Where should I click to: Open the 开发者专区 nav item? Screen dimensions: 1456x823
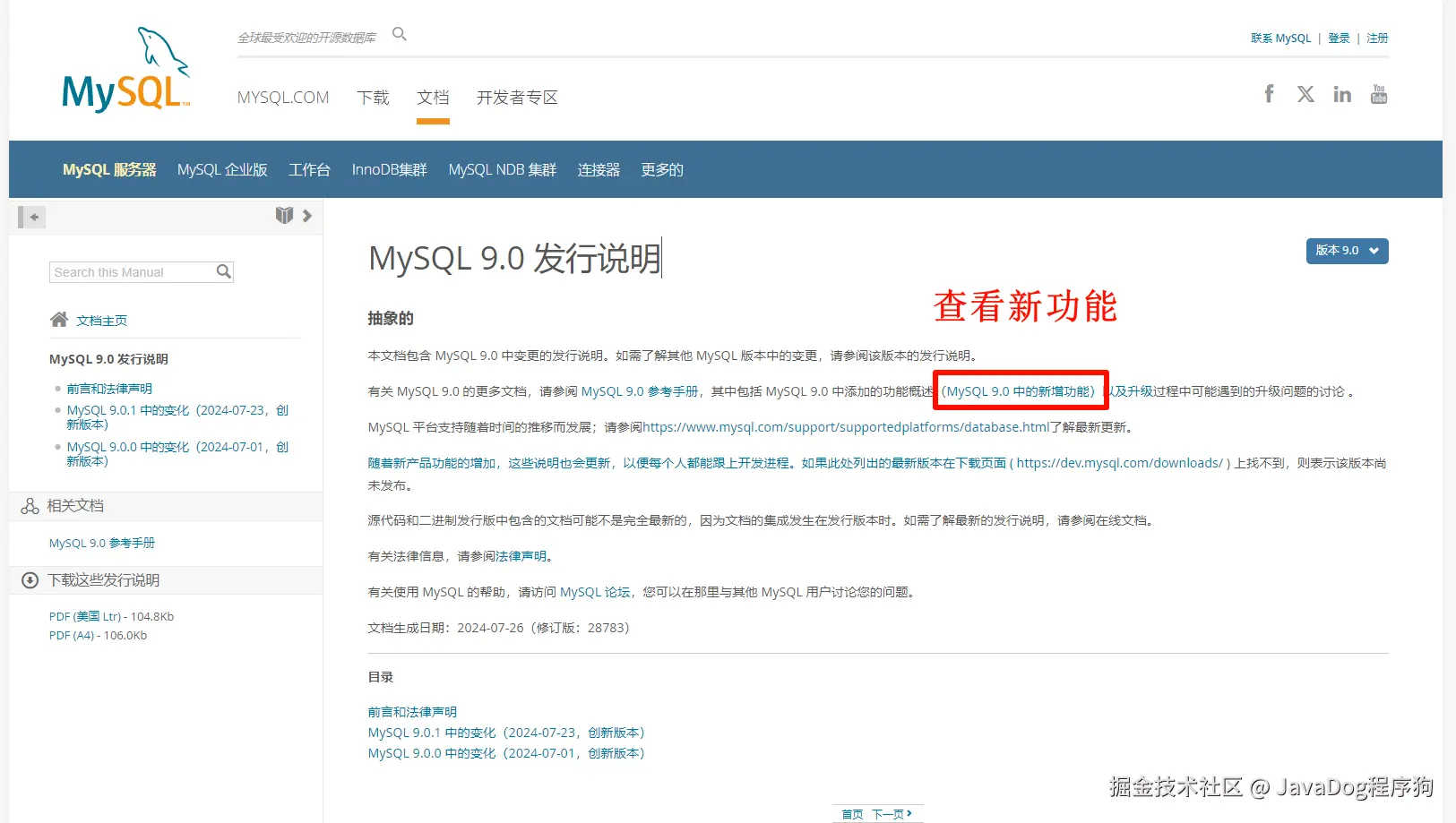517,98
